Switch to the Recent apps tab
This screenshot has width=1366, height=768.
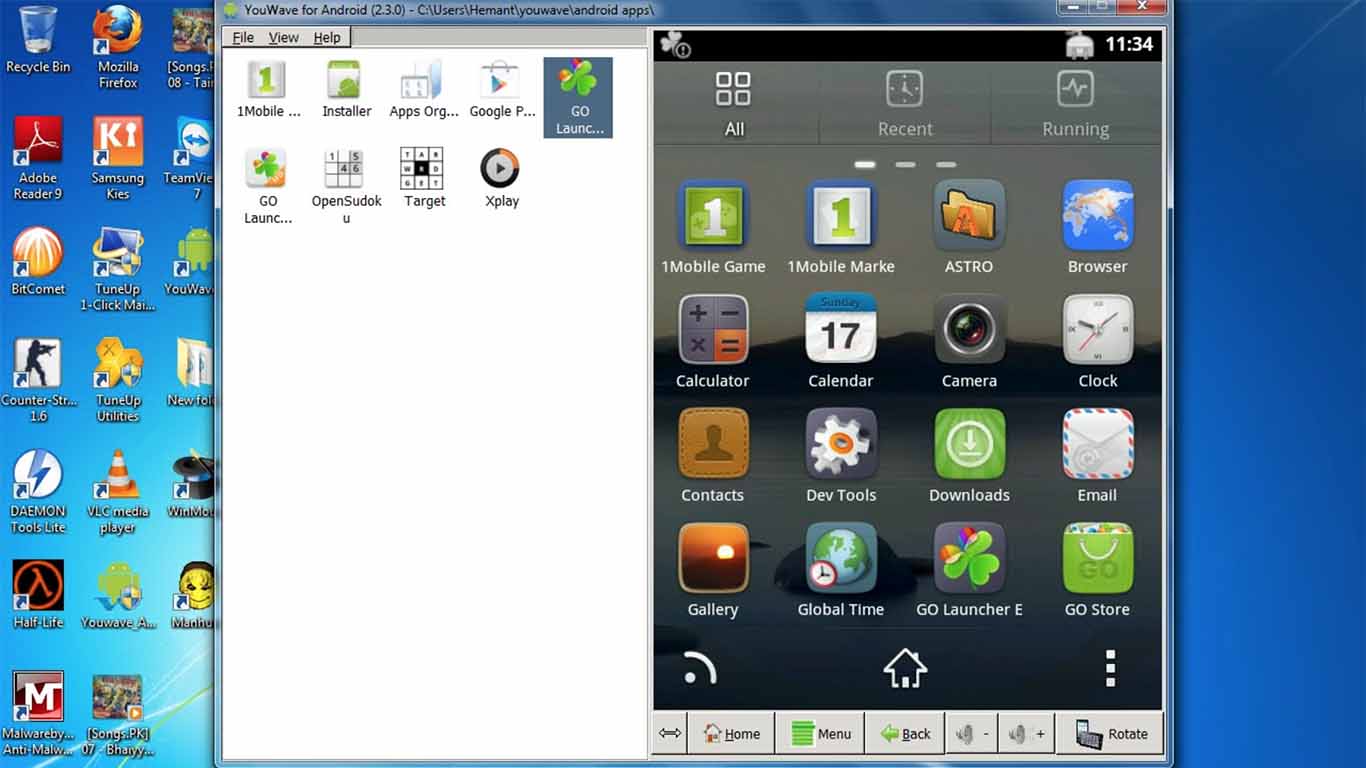coord(905,104)
